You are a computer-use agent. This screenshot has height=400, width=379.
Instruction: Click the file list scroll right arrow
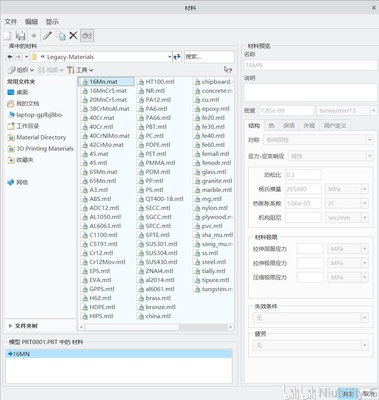[230, 327]
